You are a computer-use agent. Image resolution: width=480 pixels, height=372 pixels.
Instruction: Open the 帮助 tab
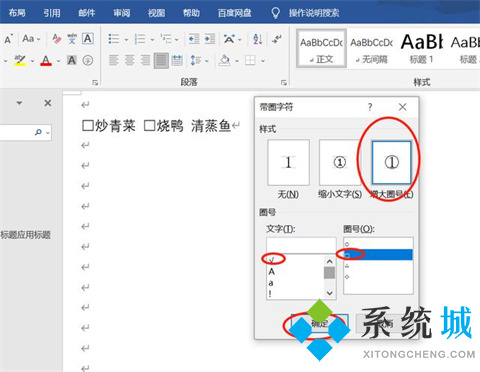(x=191, y=13)
